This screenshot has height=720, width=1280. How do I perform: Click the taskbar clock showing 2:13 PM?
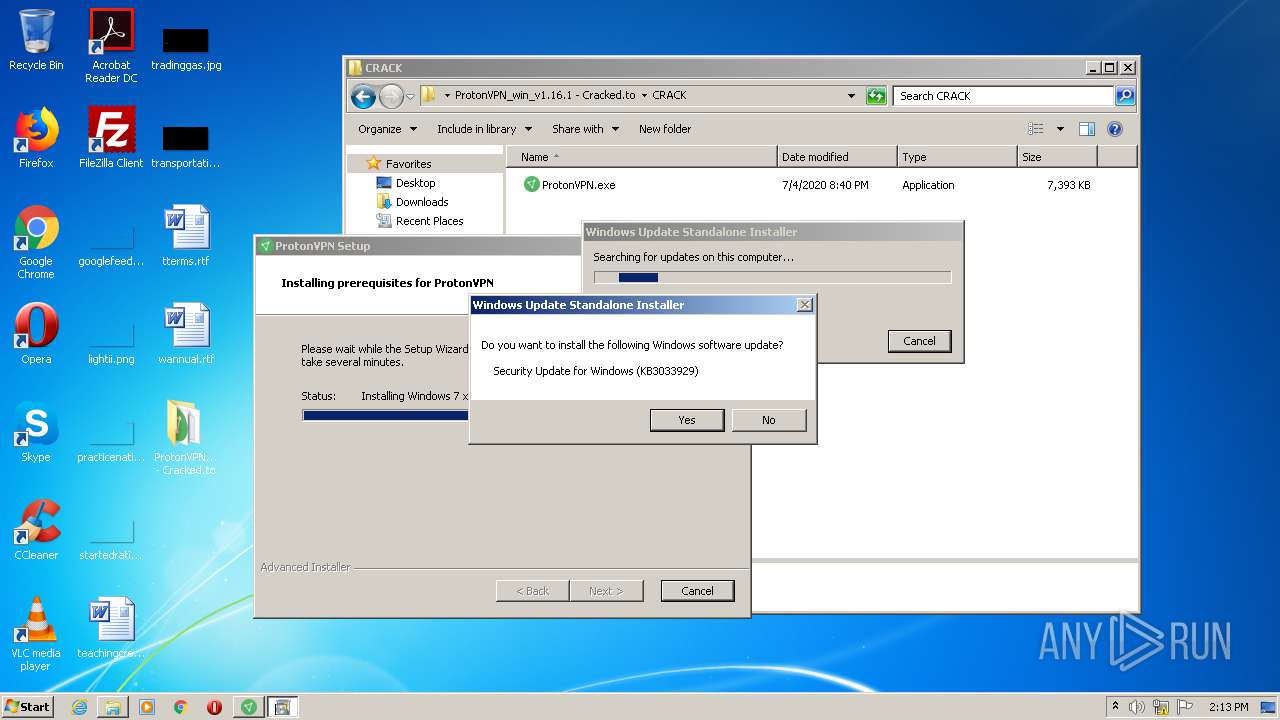pyautogui.click(x=1228, y=707)
